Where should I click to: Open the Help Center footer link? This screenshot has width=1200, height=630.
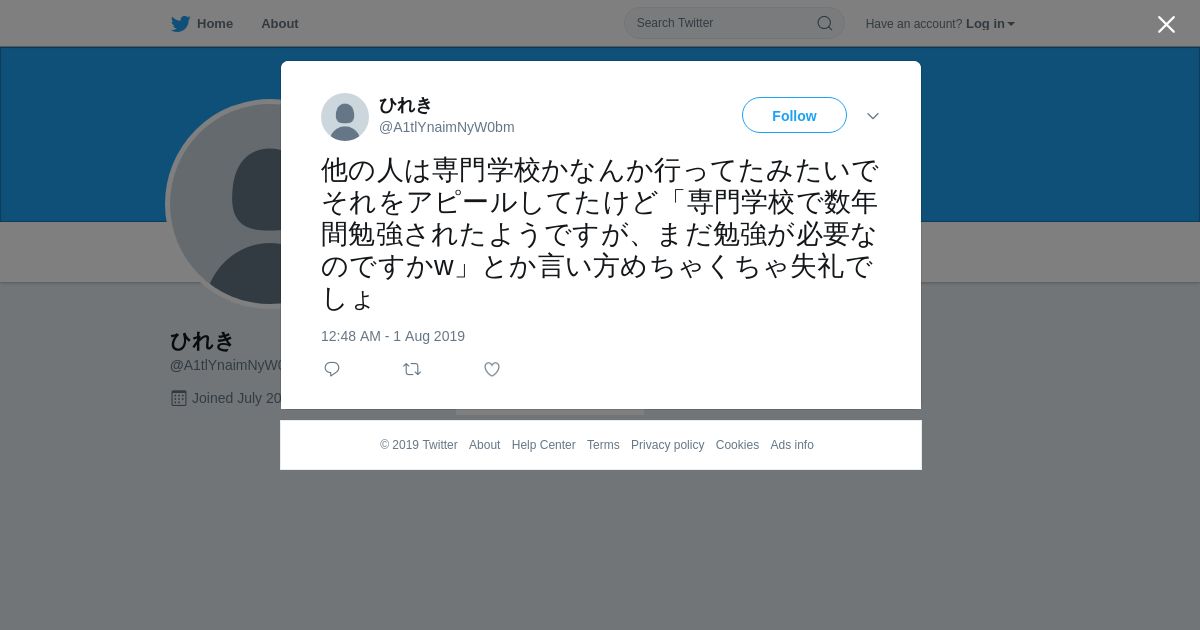click(x=543, y=445)
